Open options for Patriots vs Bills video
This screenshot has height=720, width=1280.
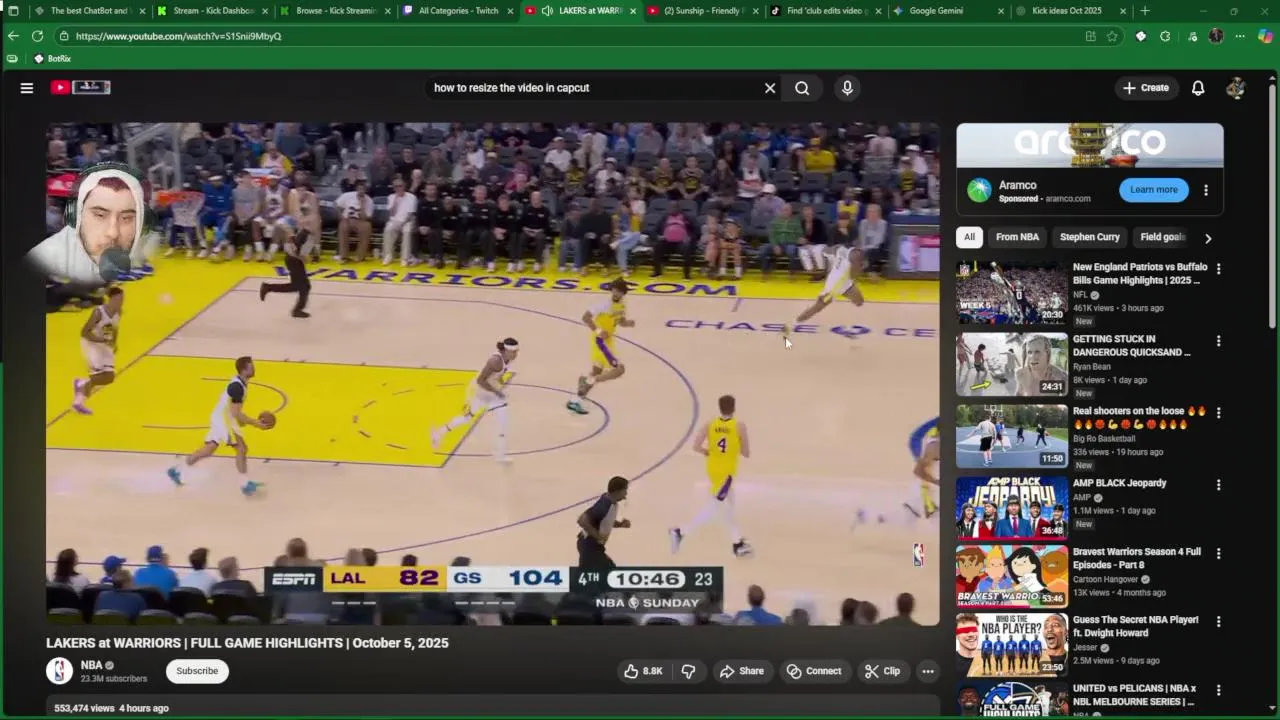point(1218,269)
